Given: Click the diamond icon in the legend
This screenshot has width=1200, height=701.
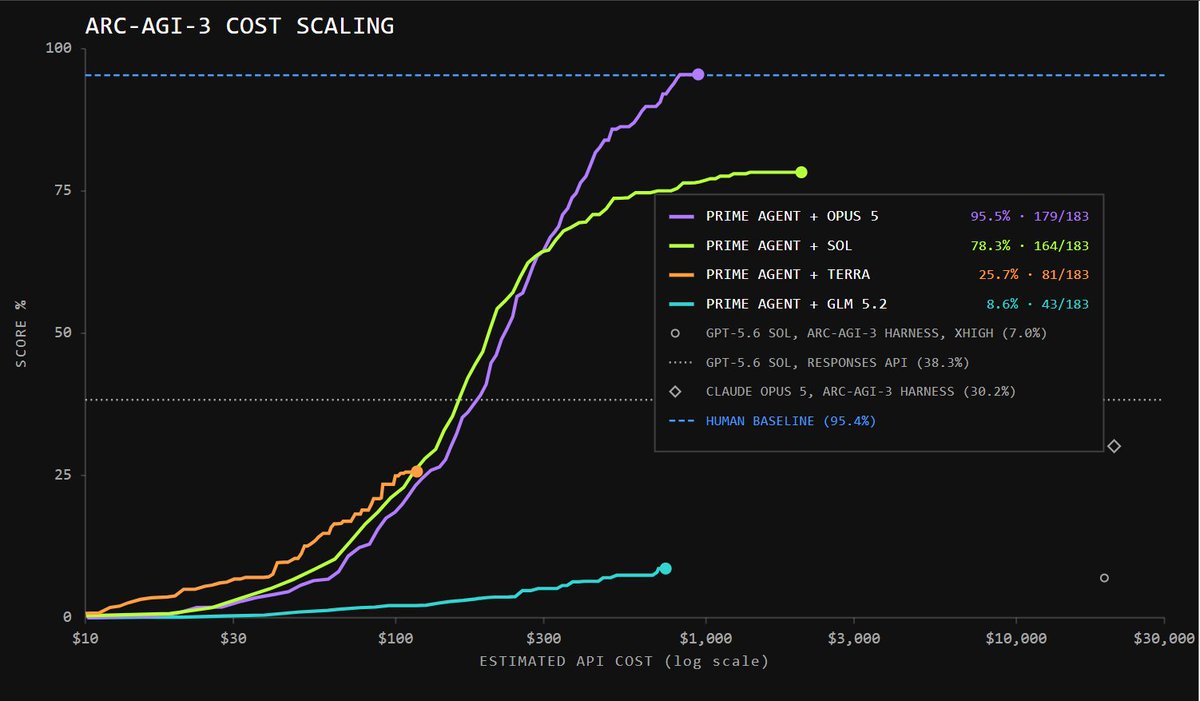Looking at the screenshot, I should point(676,391).
